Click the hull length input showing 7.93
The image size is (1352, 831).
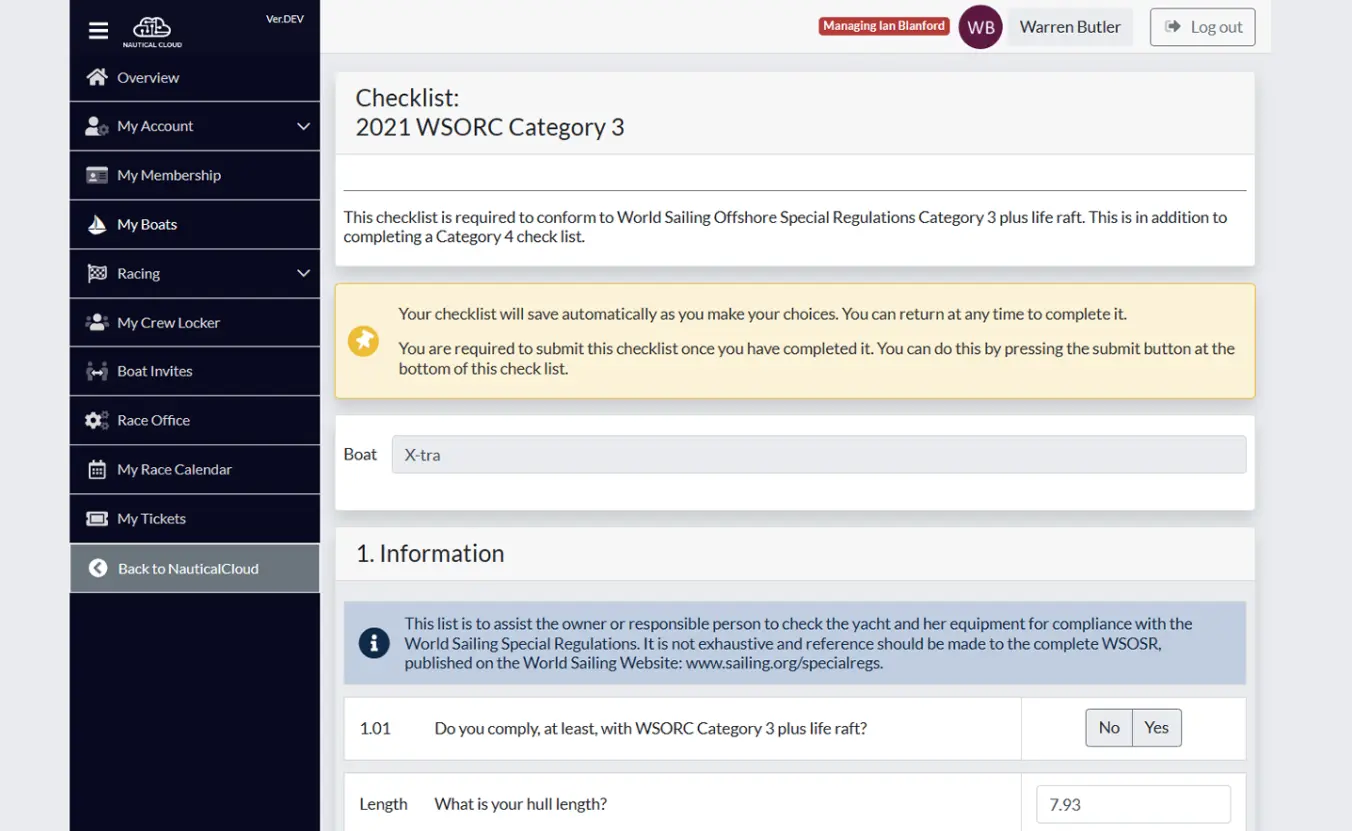point(1133,803)
